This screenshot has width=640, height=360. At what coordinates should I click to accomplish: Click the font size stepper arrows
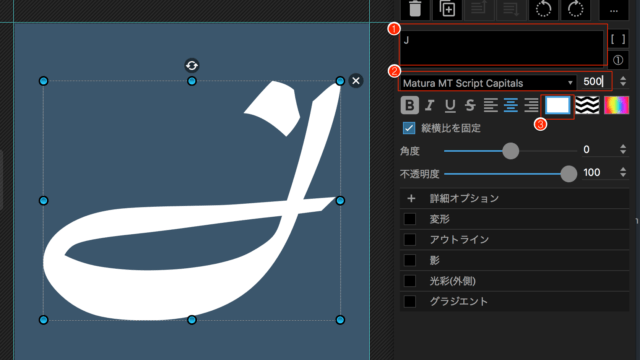(x=623, y=81)
